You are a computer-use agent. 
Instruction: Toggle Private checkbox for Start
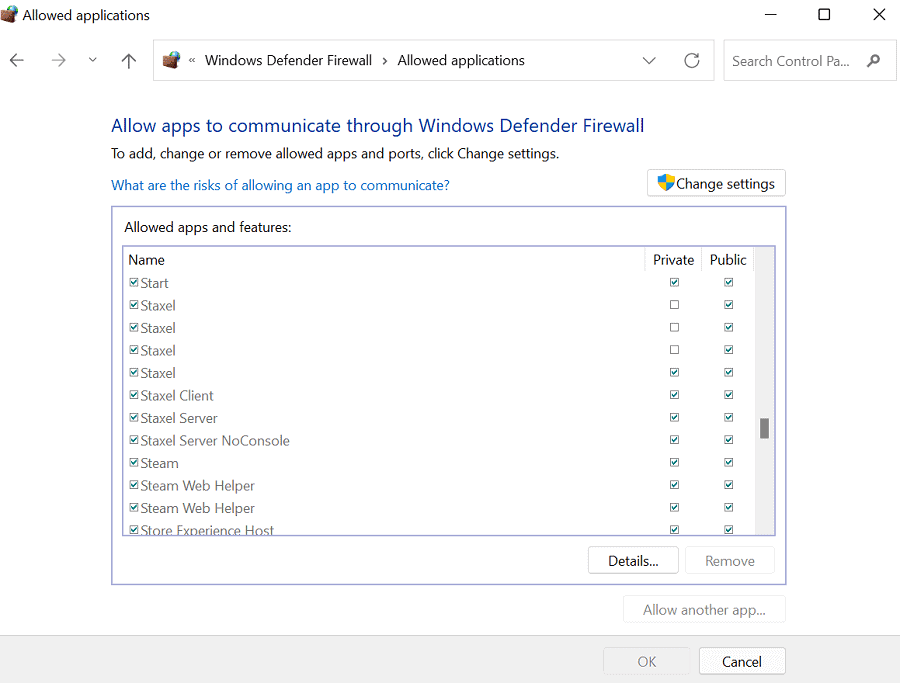[674, 282]
